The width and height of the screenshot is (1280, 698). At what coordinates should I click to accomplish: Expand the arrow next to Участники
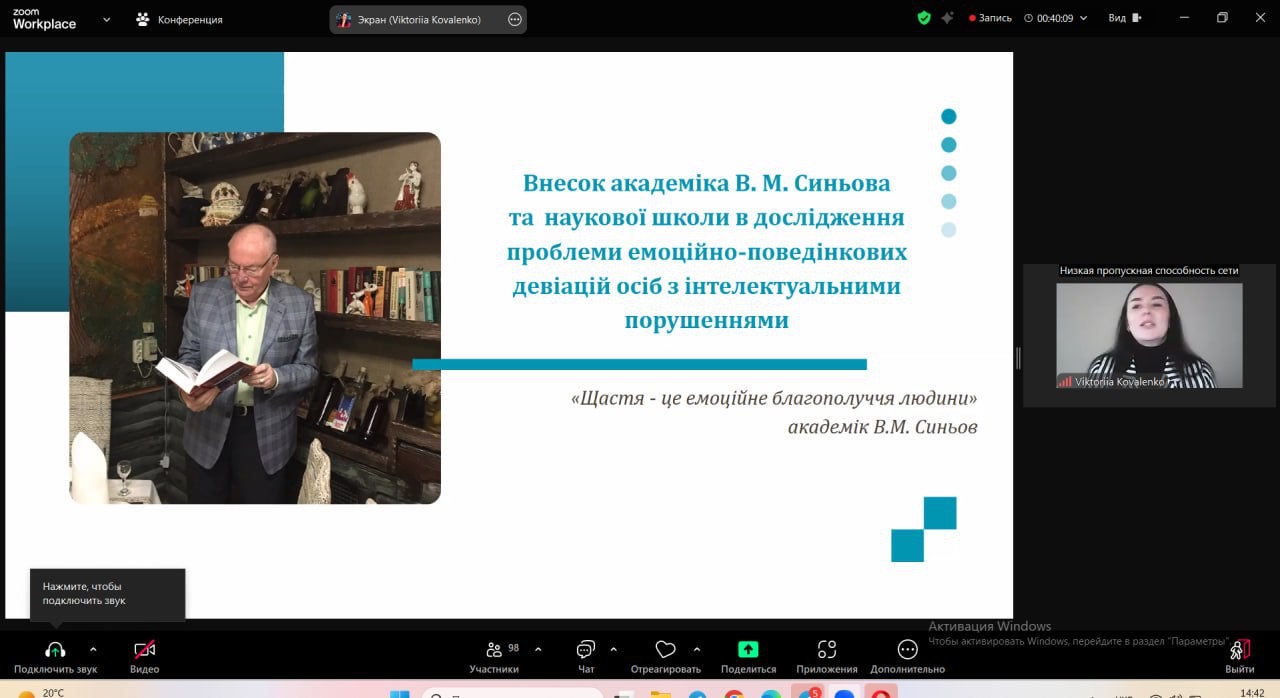[538, 648]
